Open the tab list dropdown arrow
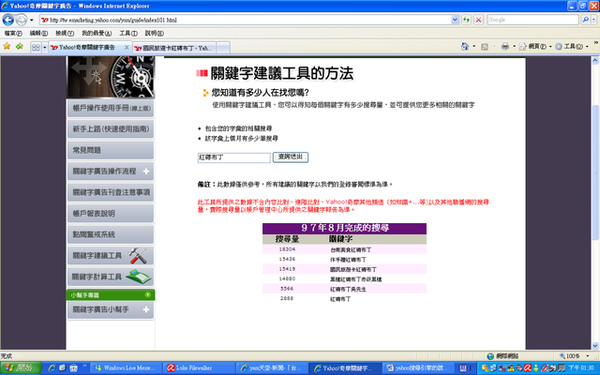Image resolution: width=600 pixels, height=375 pixels. [45, 47]
